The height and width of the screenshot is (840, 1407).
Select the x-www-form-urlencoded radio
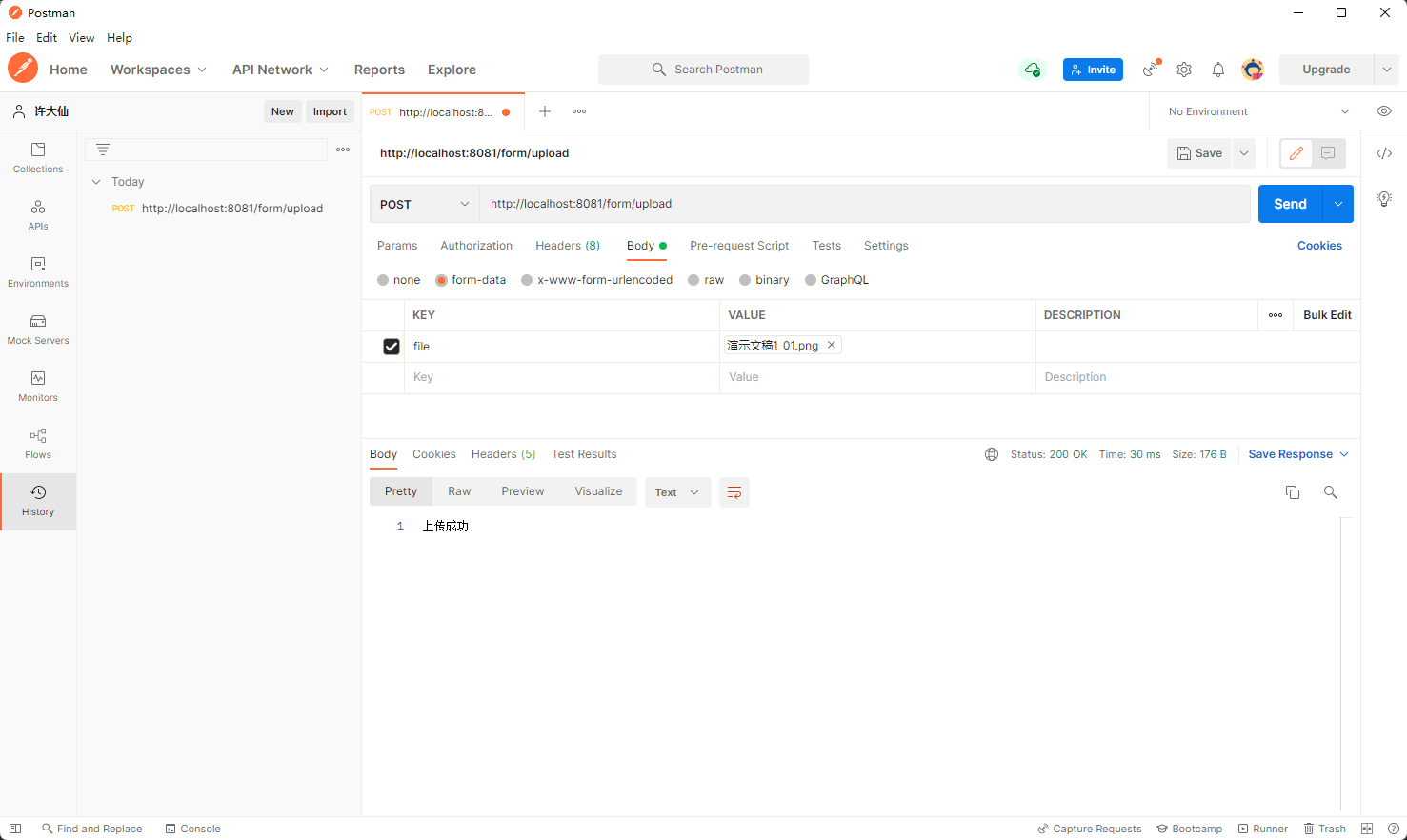pos(527,280)
